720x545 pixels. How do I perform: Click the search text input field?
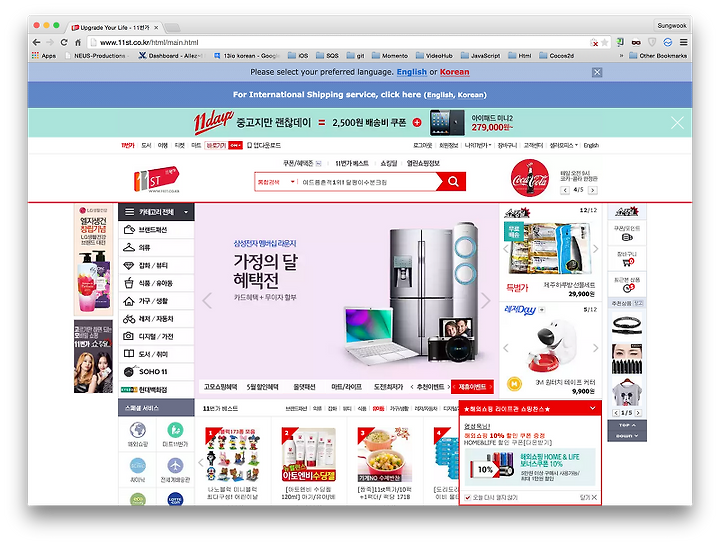pos(367,182)
